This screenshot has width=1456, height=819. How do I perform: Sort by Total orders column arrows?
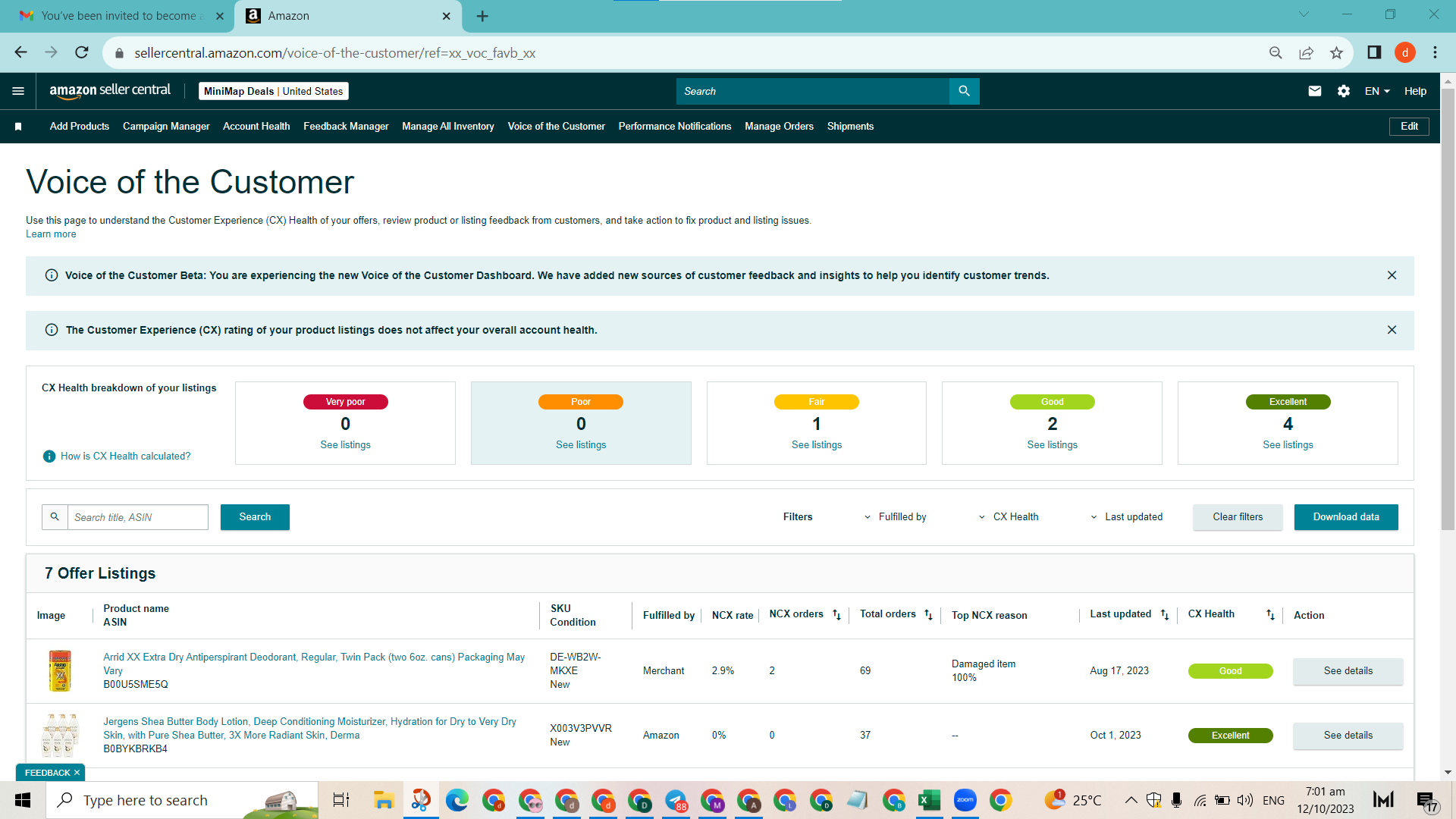pos(928,614)
